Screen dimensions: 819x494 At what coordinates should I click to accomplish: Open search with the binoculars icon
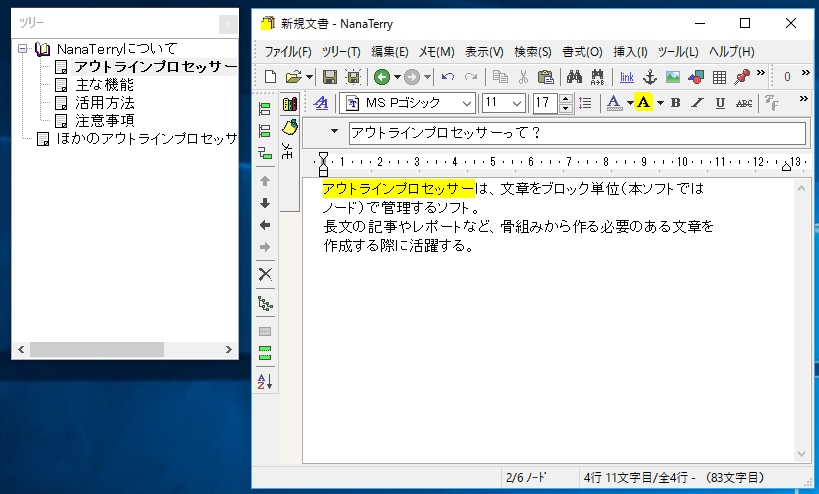(x=574, y=77)
